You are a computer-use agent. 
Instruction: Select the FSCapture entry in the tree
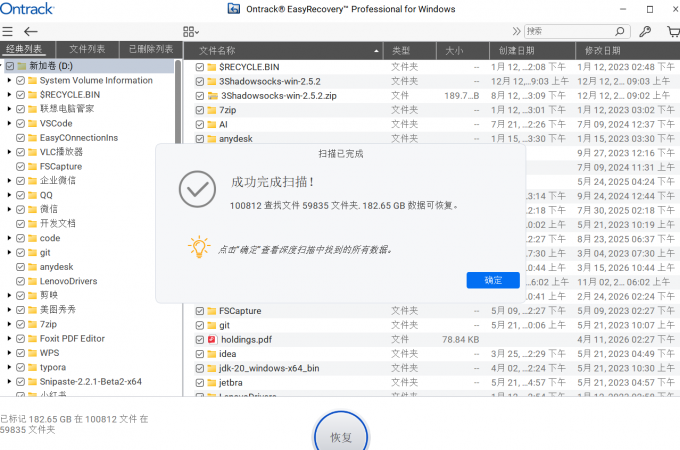tap(61, 166)
